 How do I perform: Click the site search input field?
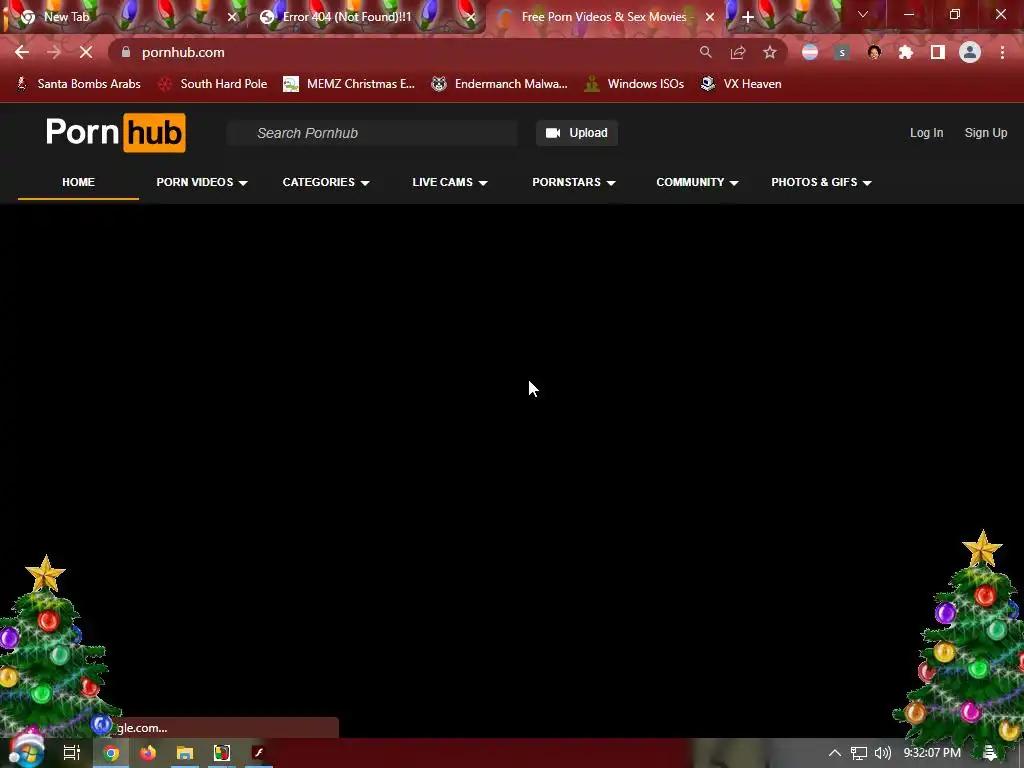coord(372,133)
